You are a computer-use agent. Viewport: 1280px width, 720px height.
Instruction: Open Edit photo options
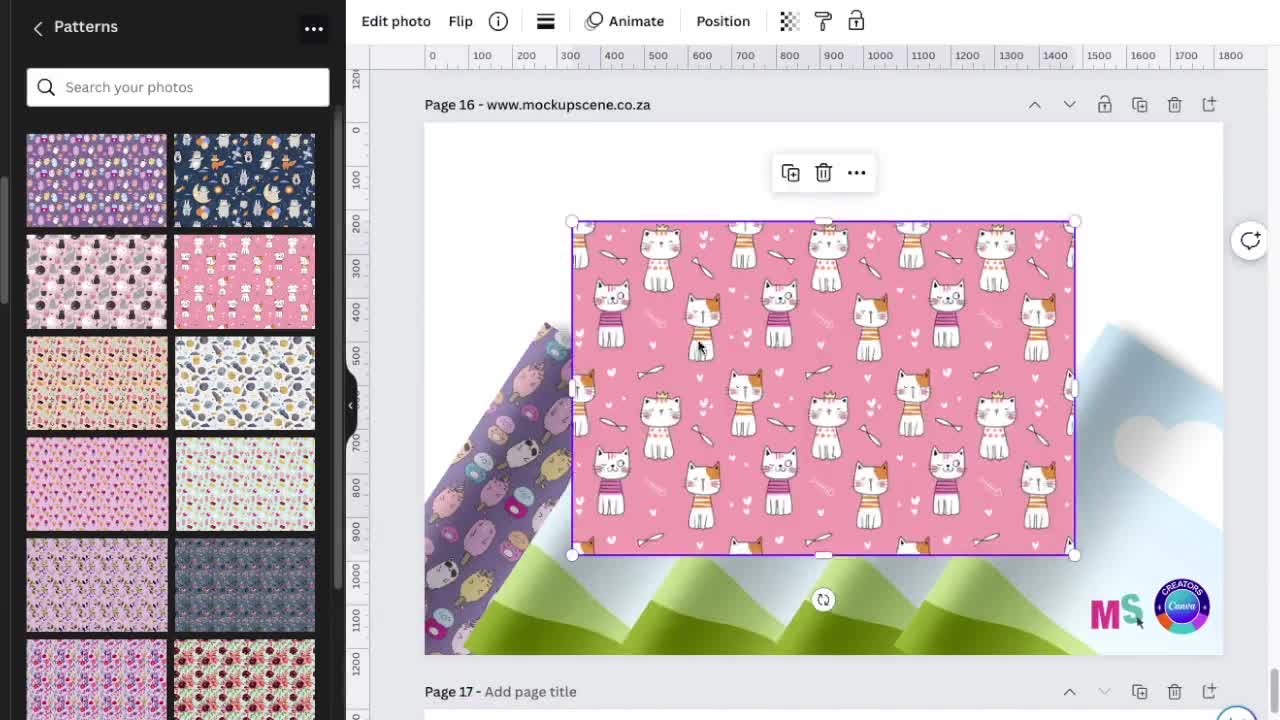coord(396,21)
